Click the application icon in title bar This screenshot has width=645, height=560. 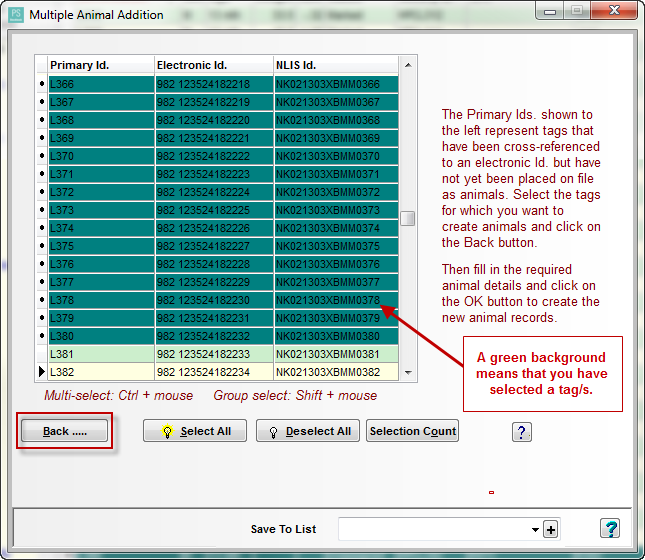pos(15,15)
